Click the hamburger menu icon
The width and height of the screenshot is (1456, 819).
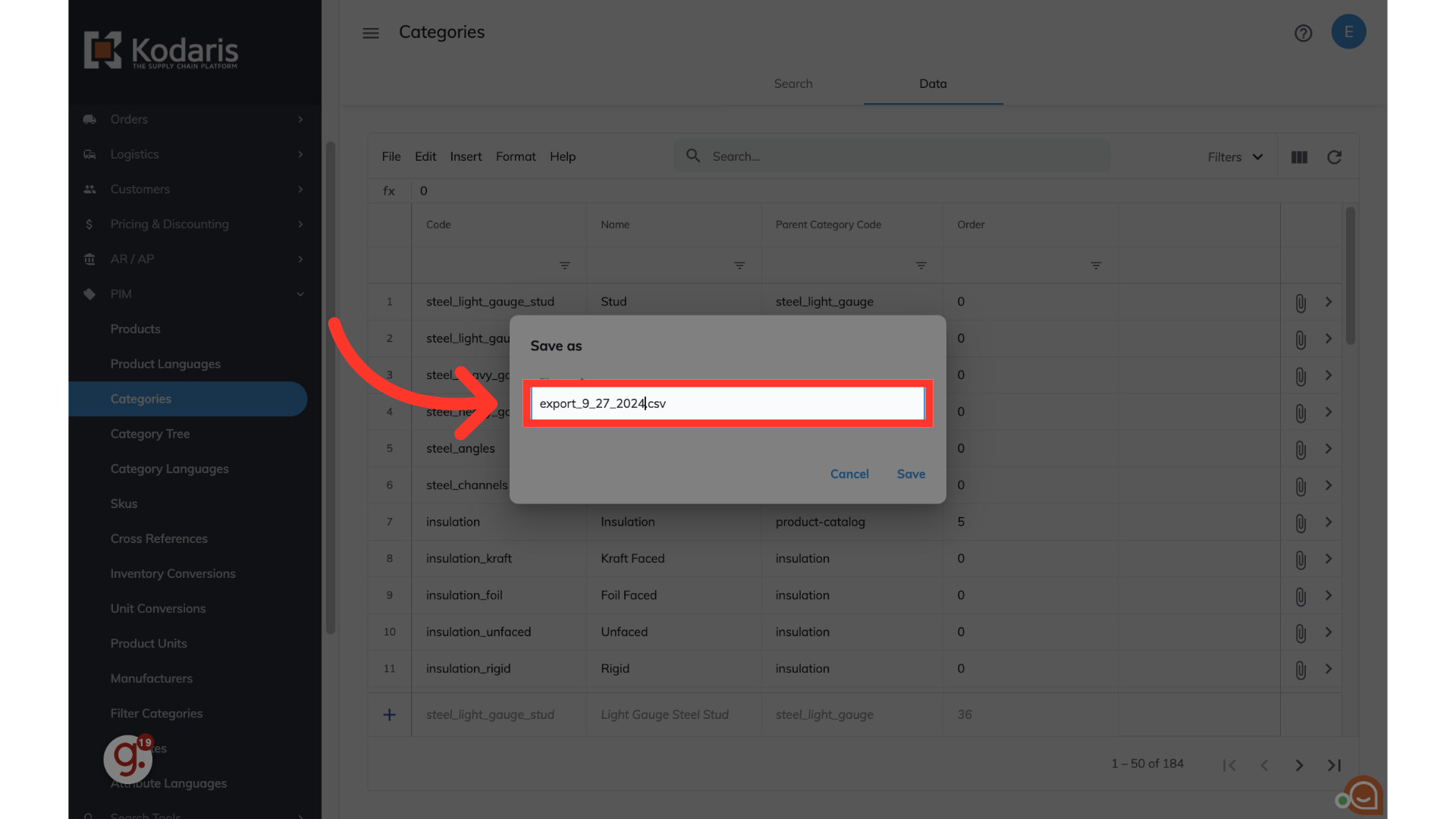click(370, 33)
